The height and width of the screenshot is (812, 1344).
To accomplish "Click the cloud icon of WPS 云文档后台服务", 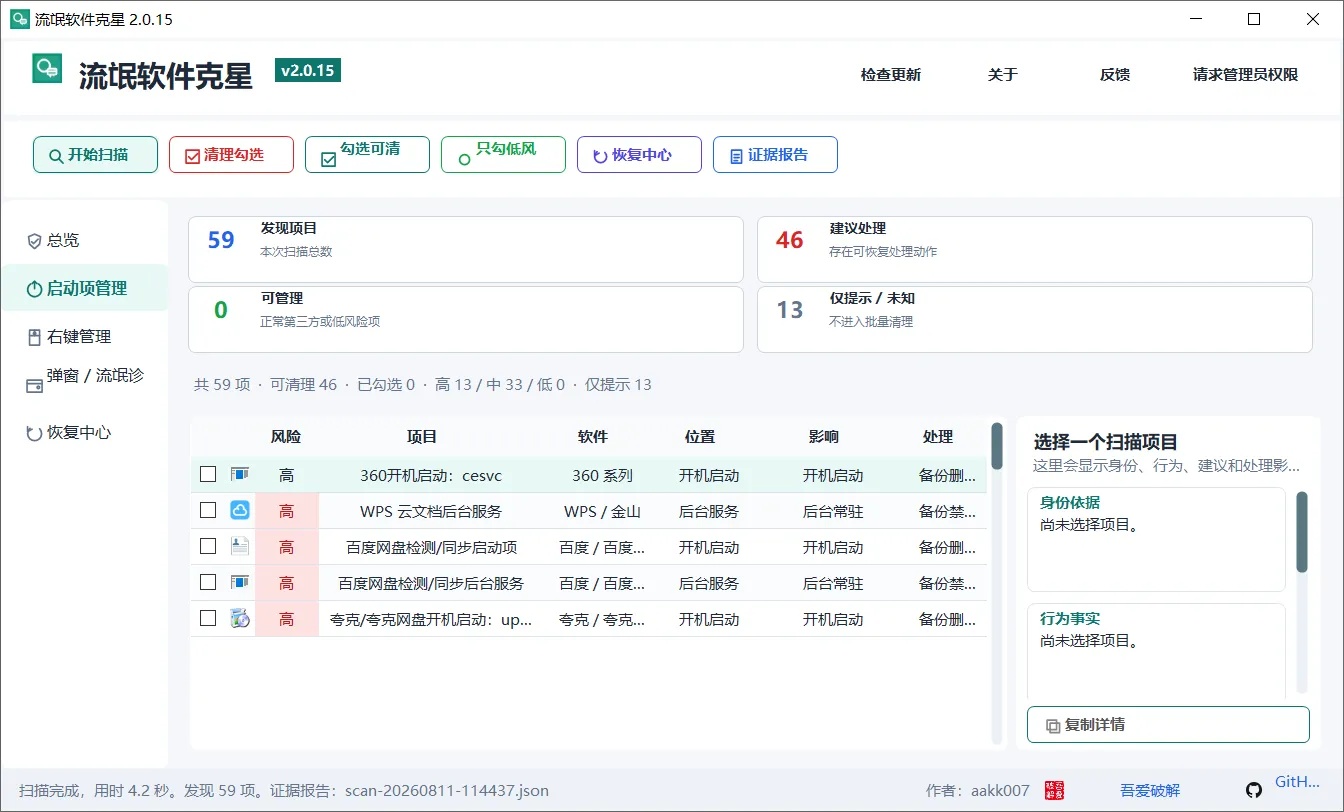I will click(x=240, y=510).
